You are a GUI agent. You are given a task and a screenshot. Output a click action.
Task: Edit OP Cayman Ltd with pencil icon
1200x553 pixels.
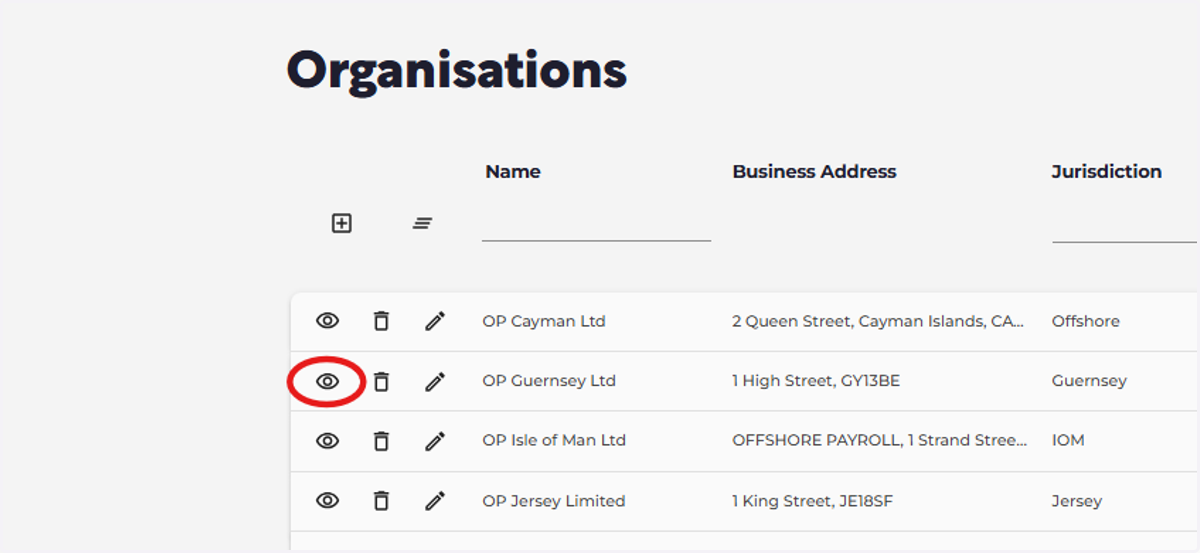(435, 321)
